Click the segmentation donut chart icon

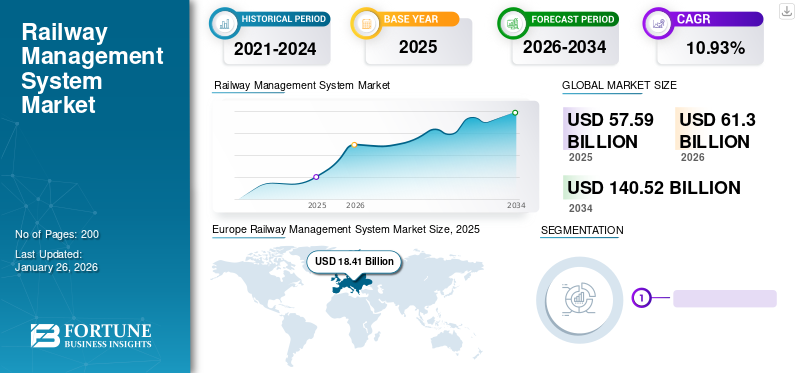(579, 300)
